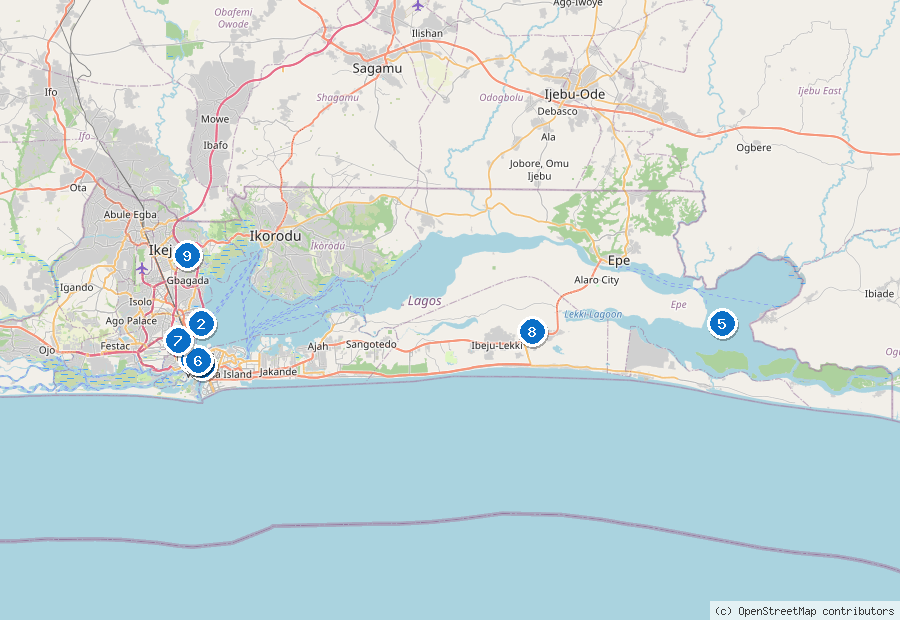Select the Odogbolu area label
The image size is (900, 620).
pos(501,98)
